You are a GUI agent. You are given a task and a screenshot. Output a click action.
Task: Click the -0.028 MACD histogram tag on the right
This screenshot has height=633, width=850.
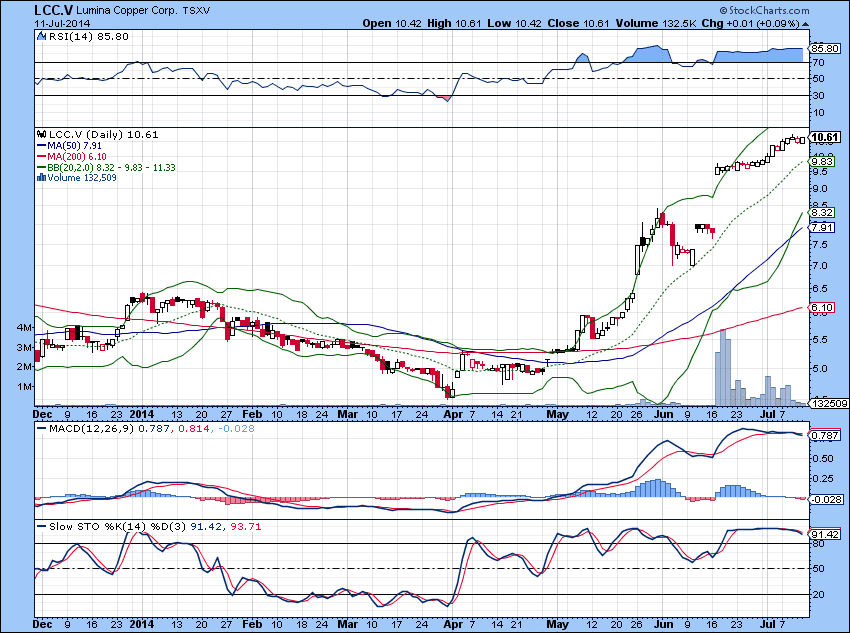click(826, 500)
